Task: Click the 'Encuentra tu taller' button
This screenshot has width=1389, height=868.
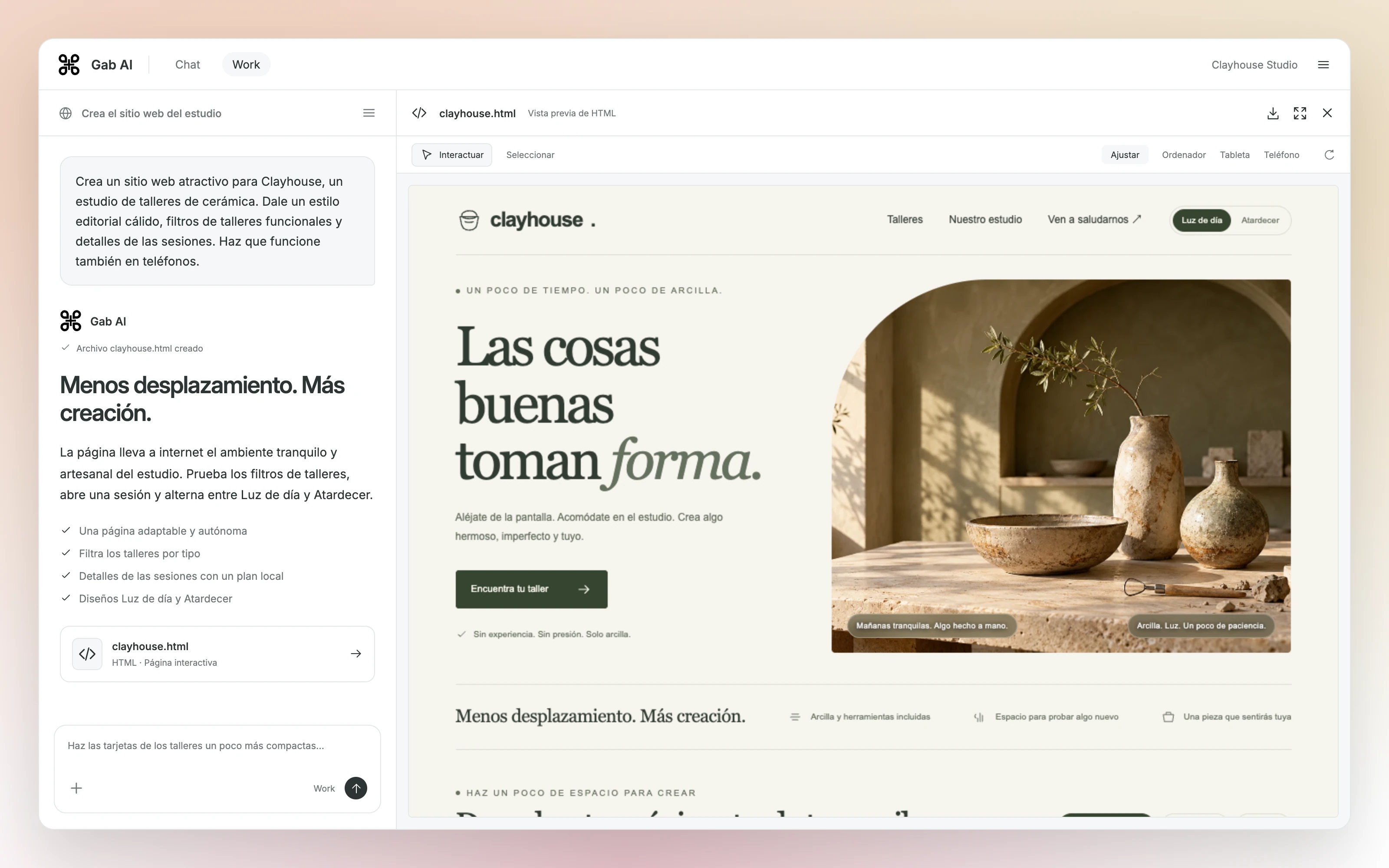Action: (x=531, y=589)
